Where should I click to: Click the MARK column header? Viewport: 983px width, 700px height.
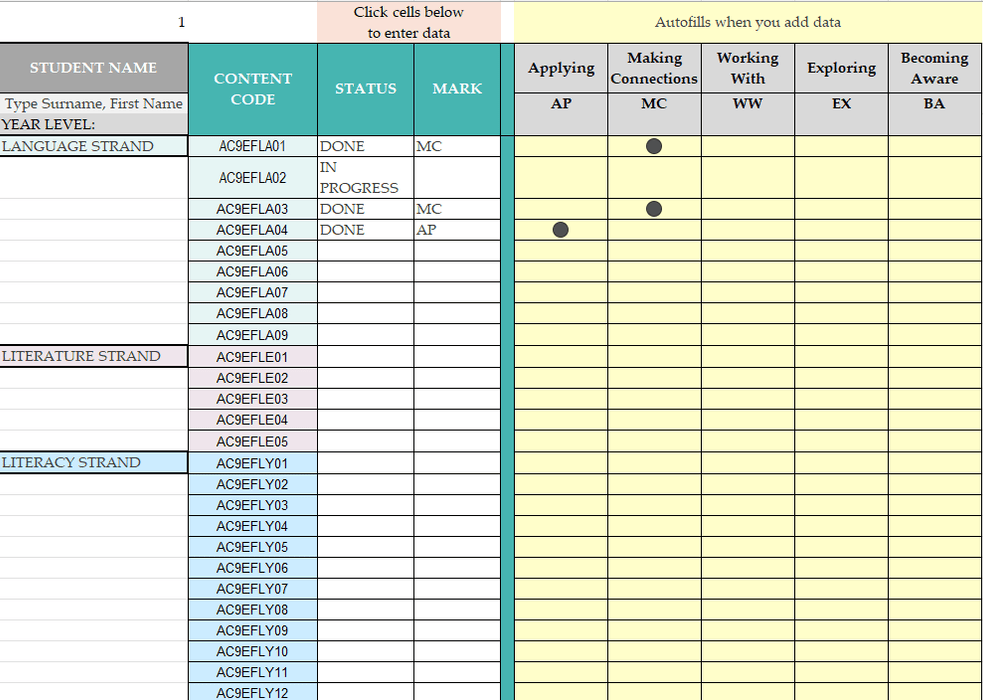pos(457,89)
